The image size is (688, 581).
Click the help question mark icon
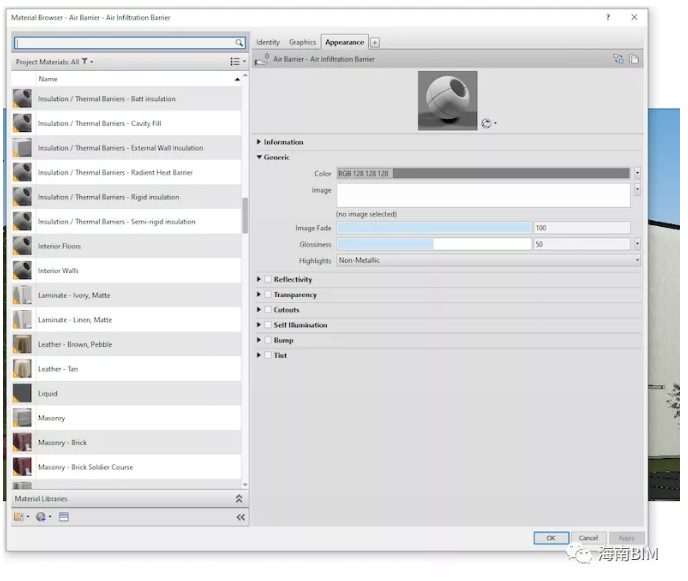(x=608, y=17)
